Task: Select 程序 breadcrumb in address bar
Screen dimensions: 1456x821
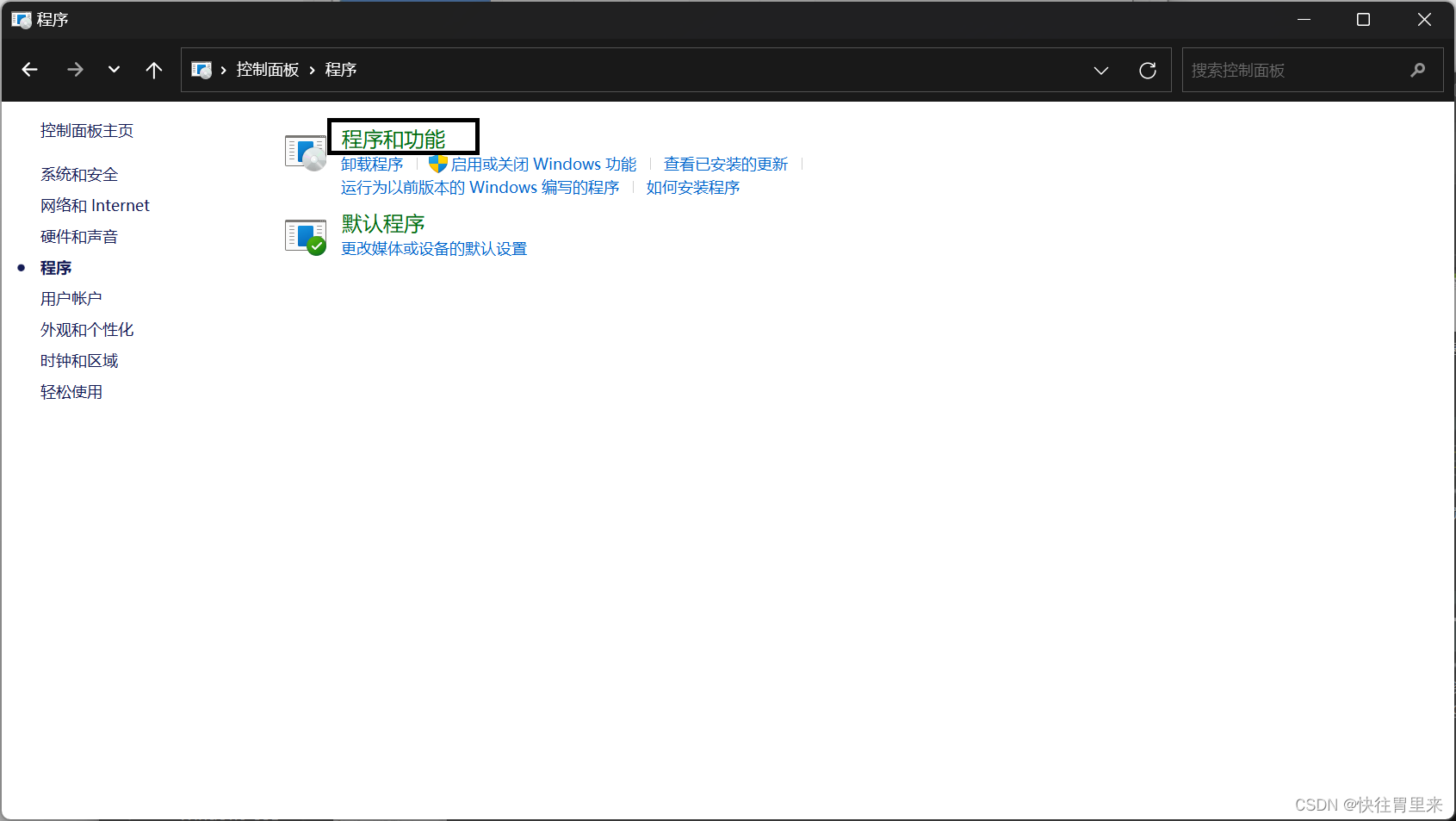Action: point(341,70)
